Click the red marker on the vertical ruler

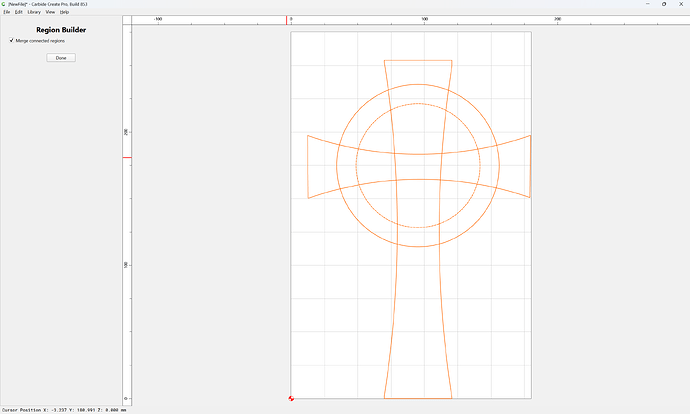127,157
